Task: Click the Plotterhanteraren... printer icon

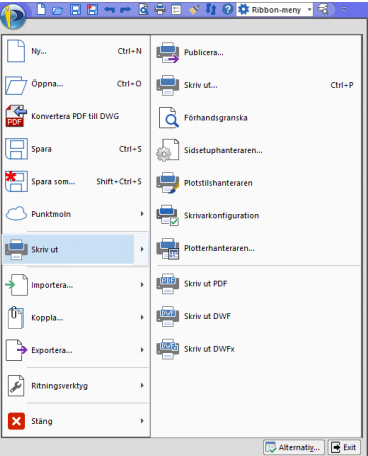Action: pos(168,248)
